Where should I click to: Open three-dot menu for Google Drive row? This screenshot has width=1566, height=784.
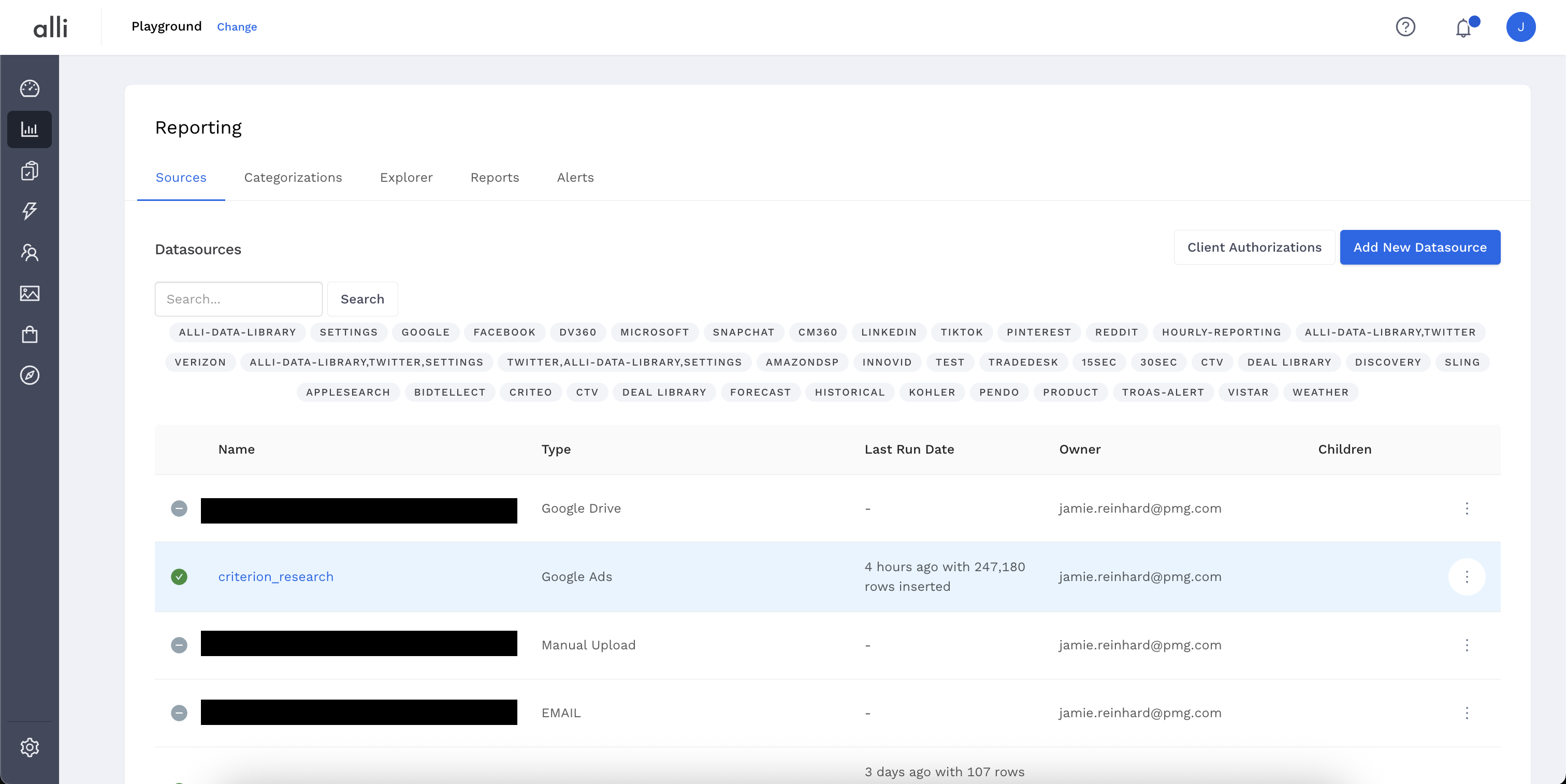(x=1466, y=508)
